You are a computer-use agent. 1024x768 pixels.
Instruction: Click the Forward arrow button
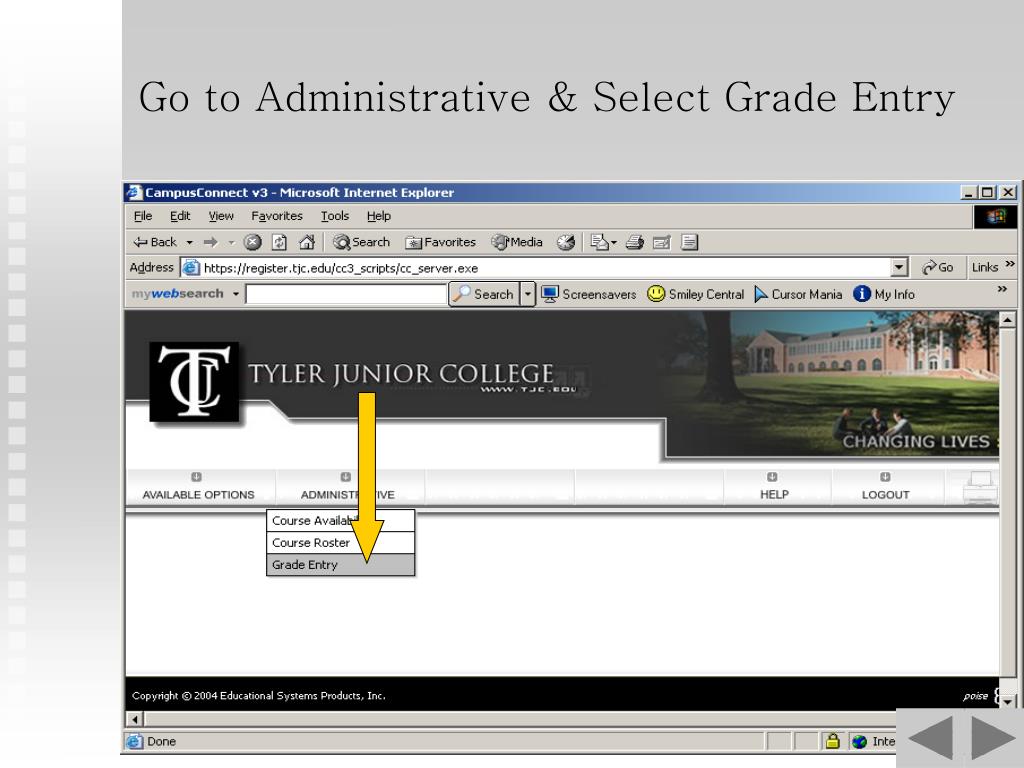pyautogui.click(x=210, y=242)
